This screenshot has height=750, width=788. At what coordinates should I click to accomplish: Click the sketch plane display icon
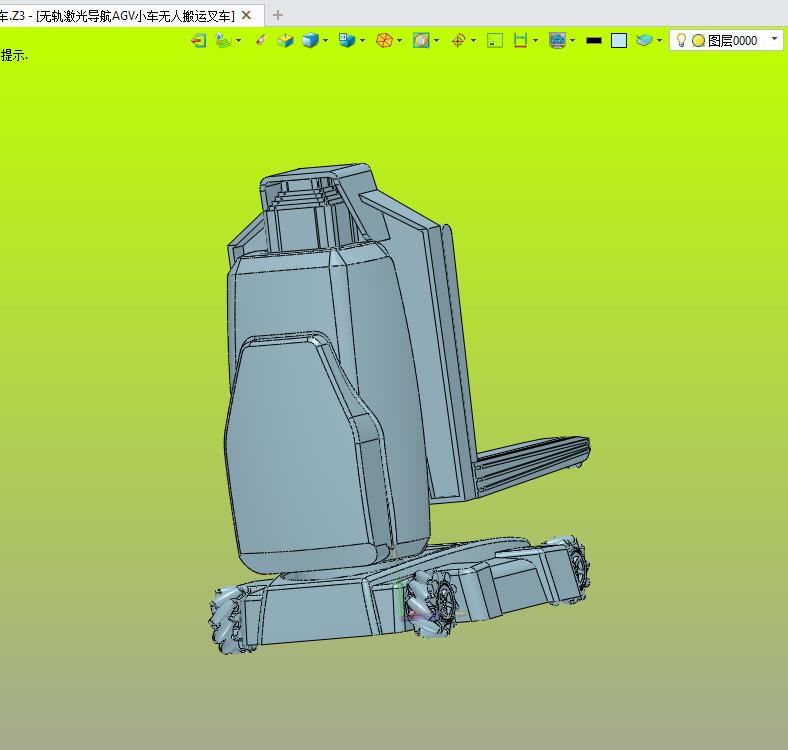(x=223, y=40)
